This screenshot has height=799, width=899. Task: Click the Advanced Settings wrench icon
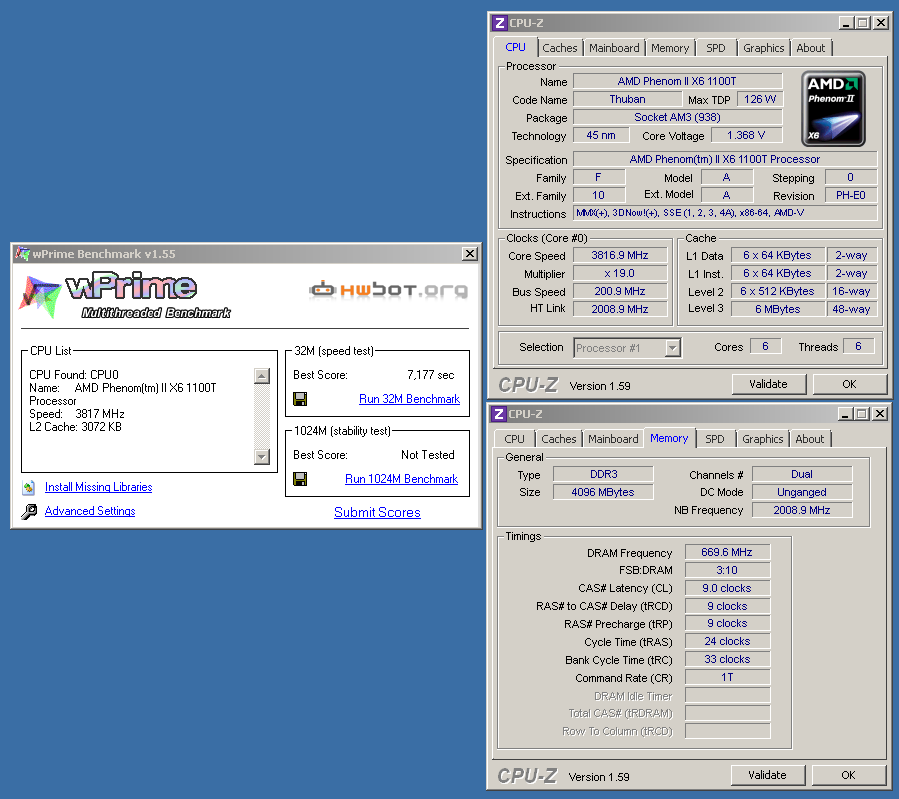pos(29,511)
